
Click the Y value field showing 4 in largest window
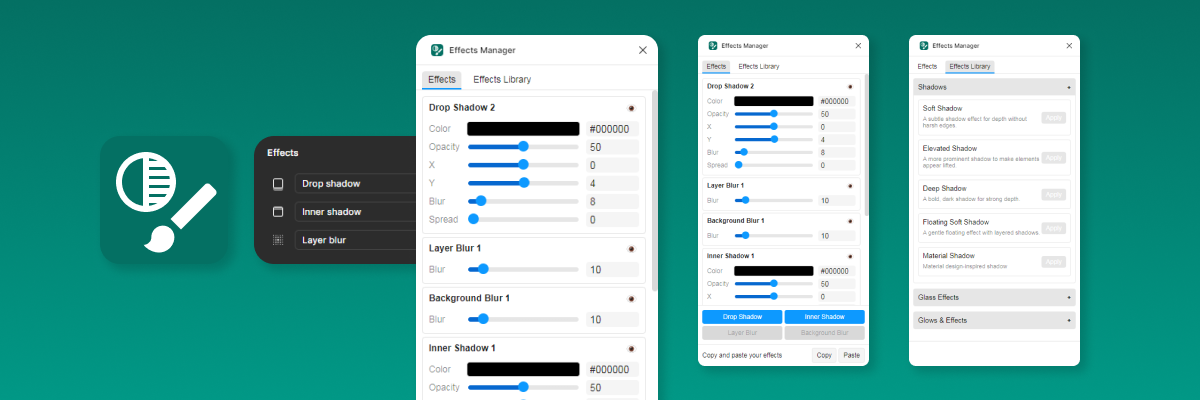pos(612,183)
